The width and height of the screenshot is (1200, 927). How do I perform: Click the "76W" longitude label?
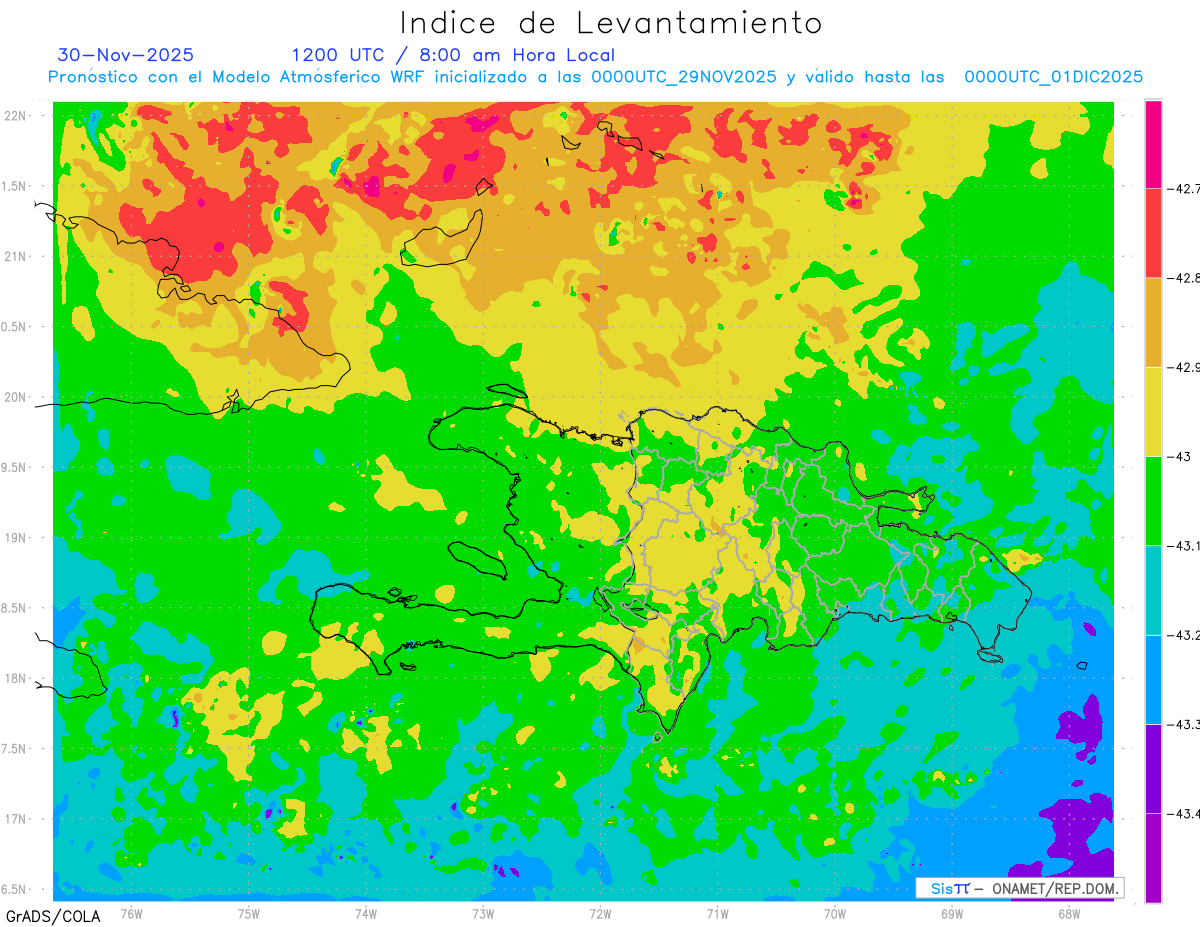coord(131,913)
